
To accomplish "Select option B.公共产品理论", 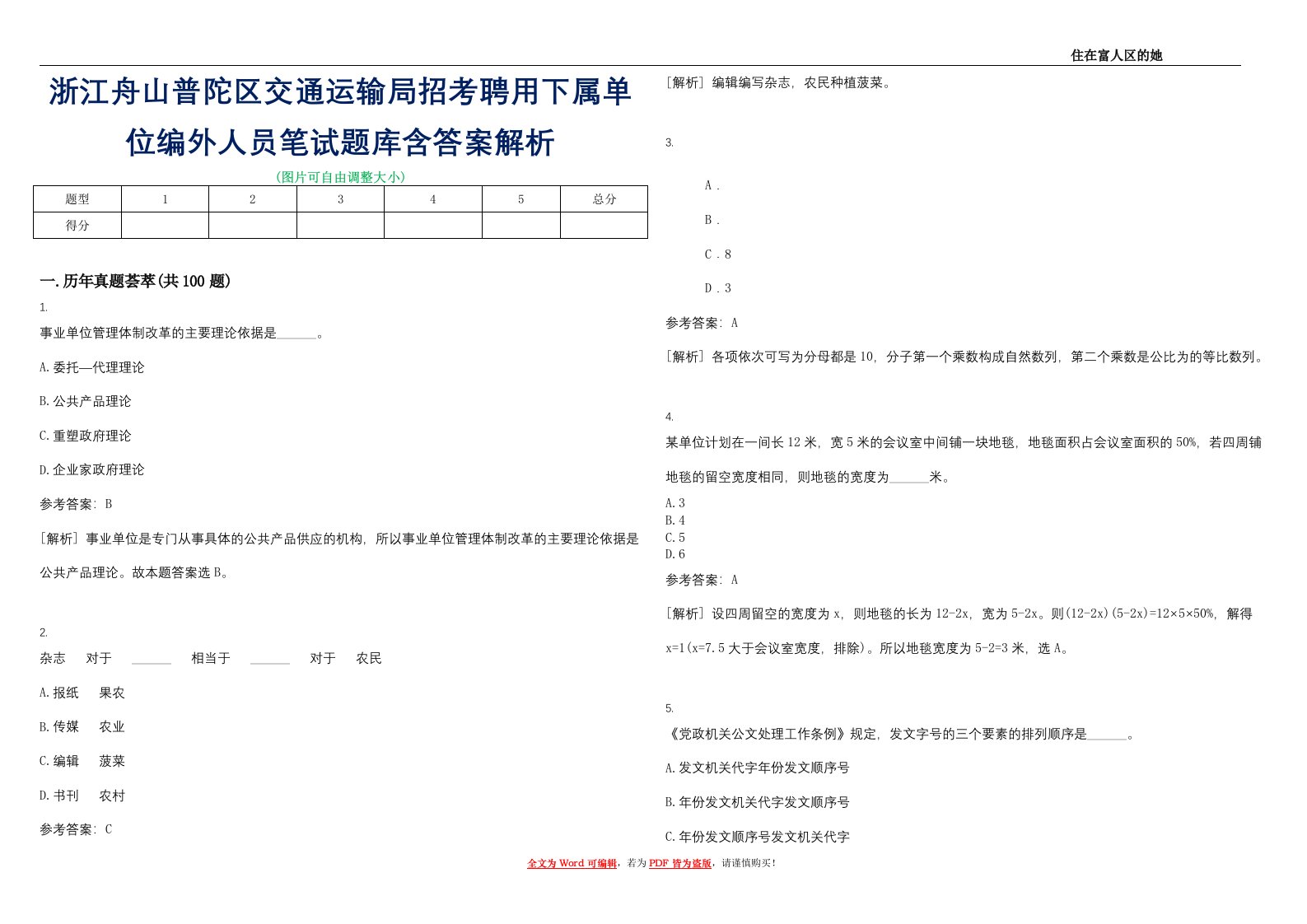I will pyautogui.click(x=85, y=401).
